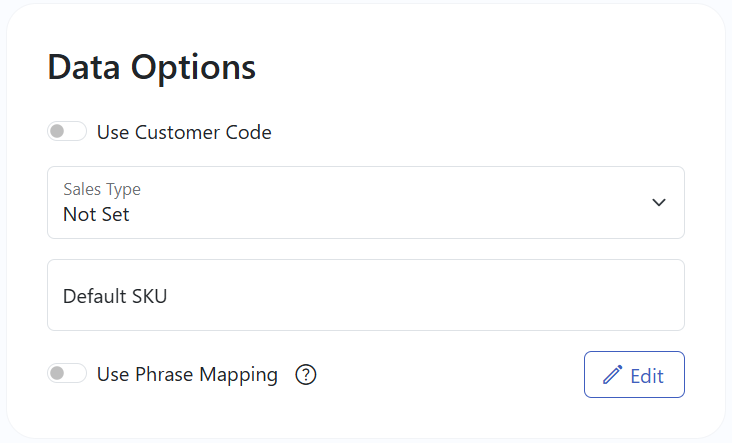732x443 pixels.
Task: Click empty area inside Default SKU box
Action: 420,295
